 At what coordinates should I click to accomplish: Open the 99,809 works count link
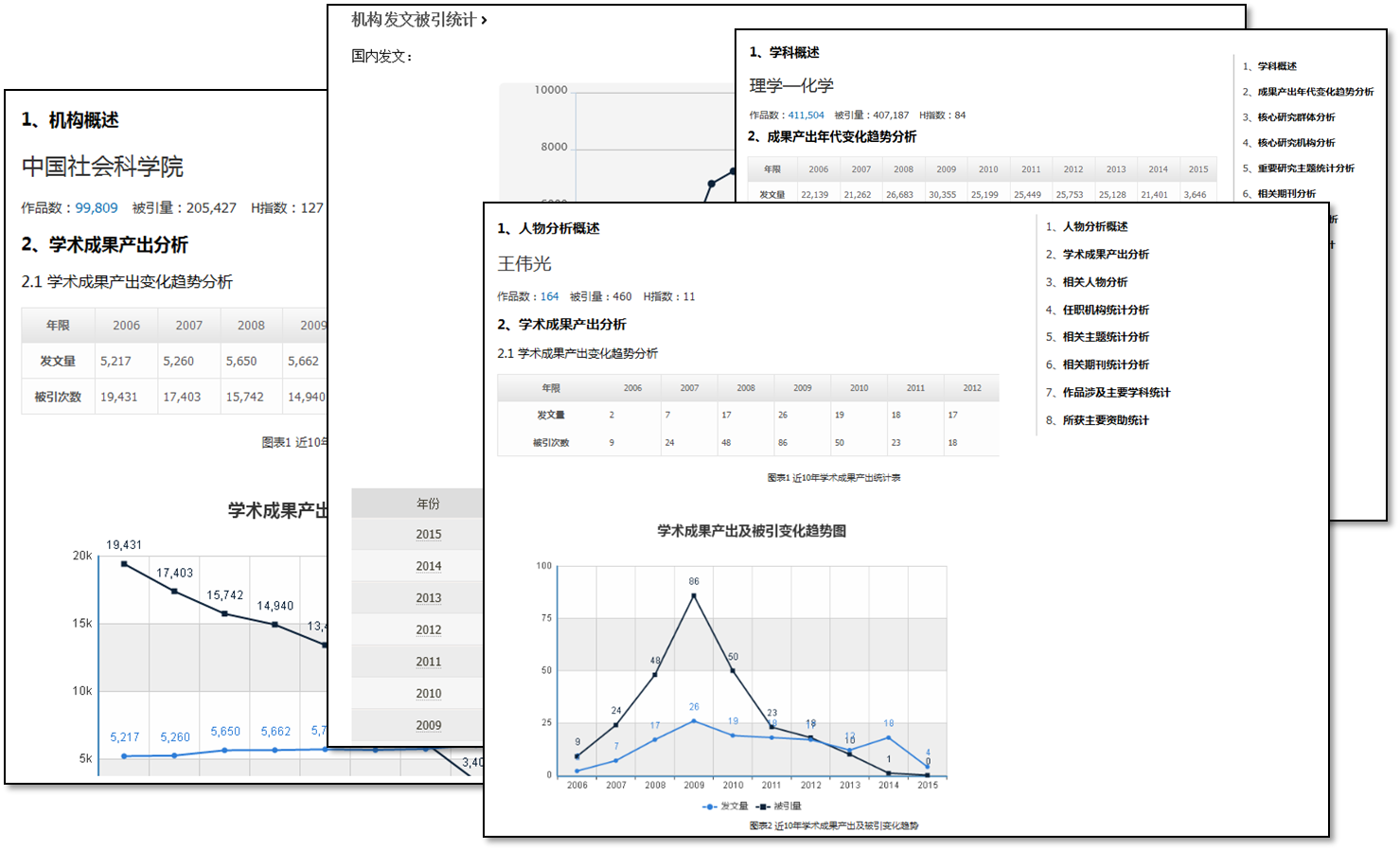pyautogui.click(x=97, y=207)
